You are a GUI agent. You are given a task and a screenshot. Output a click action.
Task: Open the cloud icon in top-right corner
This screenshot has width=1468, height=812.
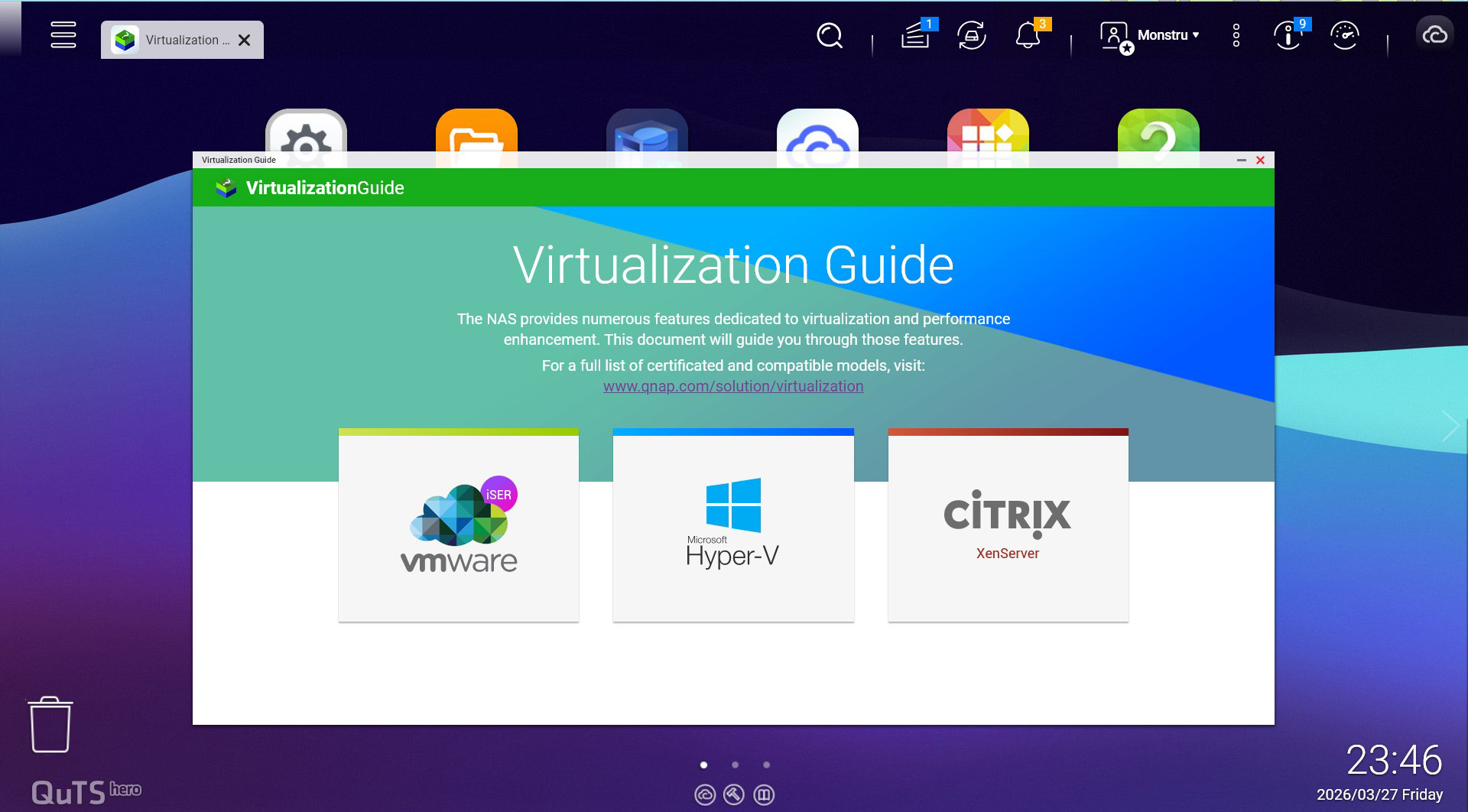tap(1434, 35)
